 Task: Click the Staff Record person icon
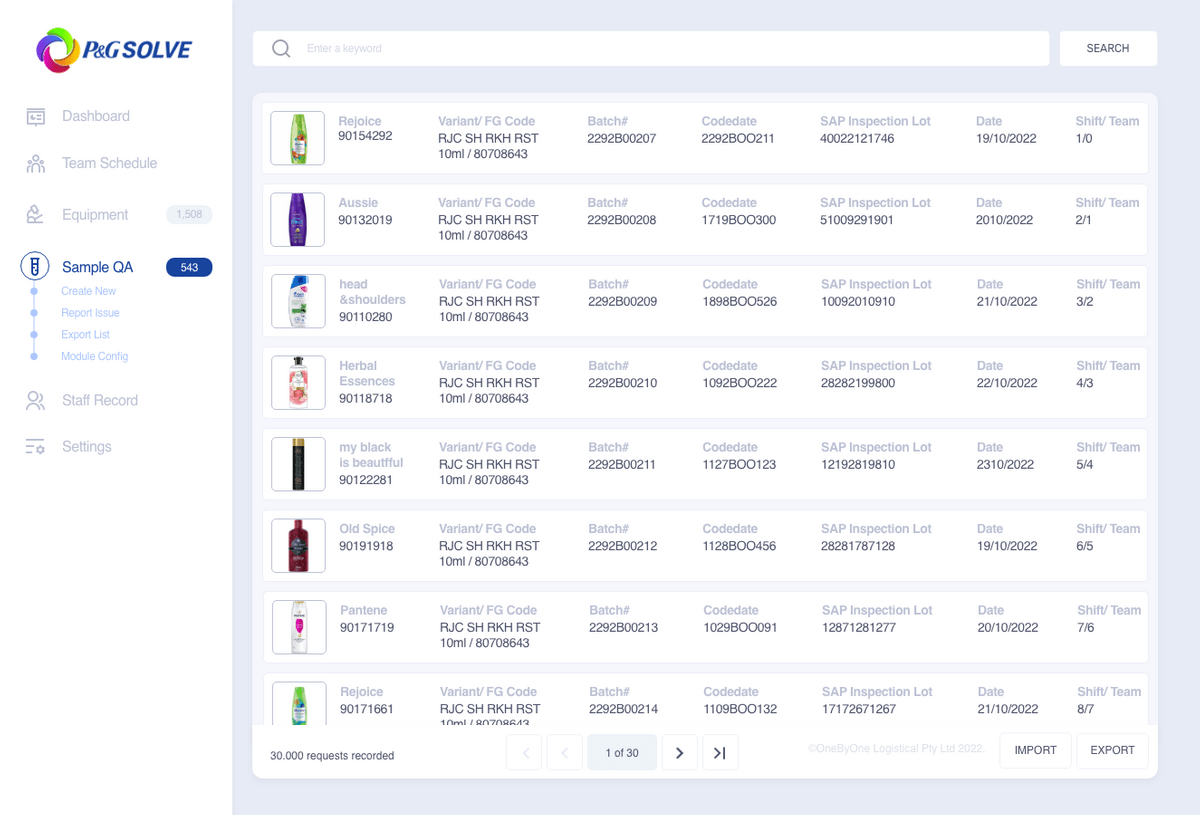click(36, 401)
